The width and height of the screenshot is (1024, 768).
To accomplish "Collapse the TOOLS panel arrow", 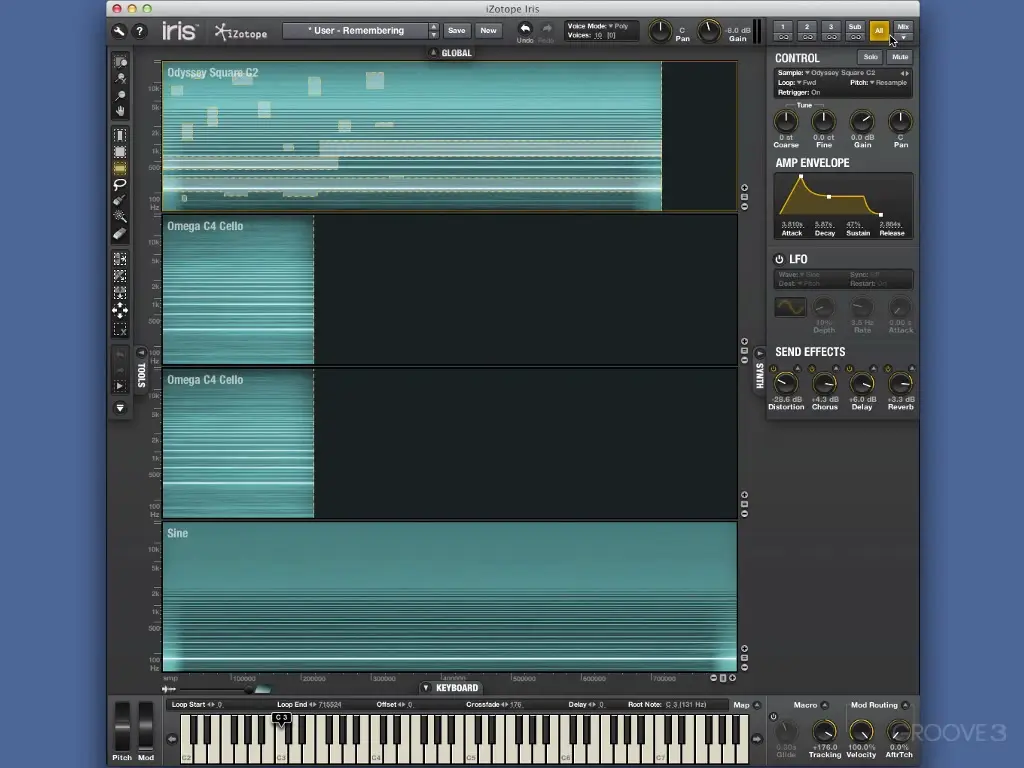I will pos(141,353).
